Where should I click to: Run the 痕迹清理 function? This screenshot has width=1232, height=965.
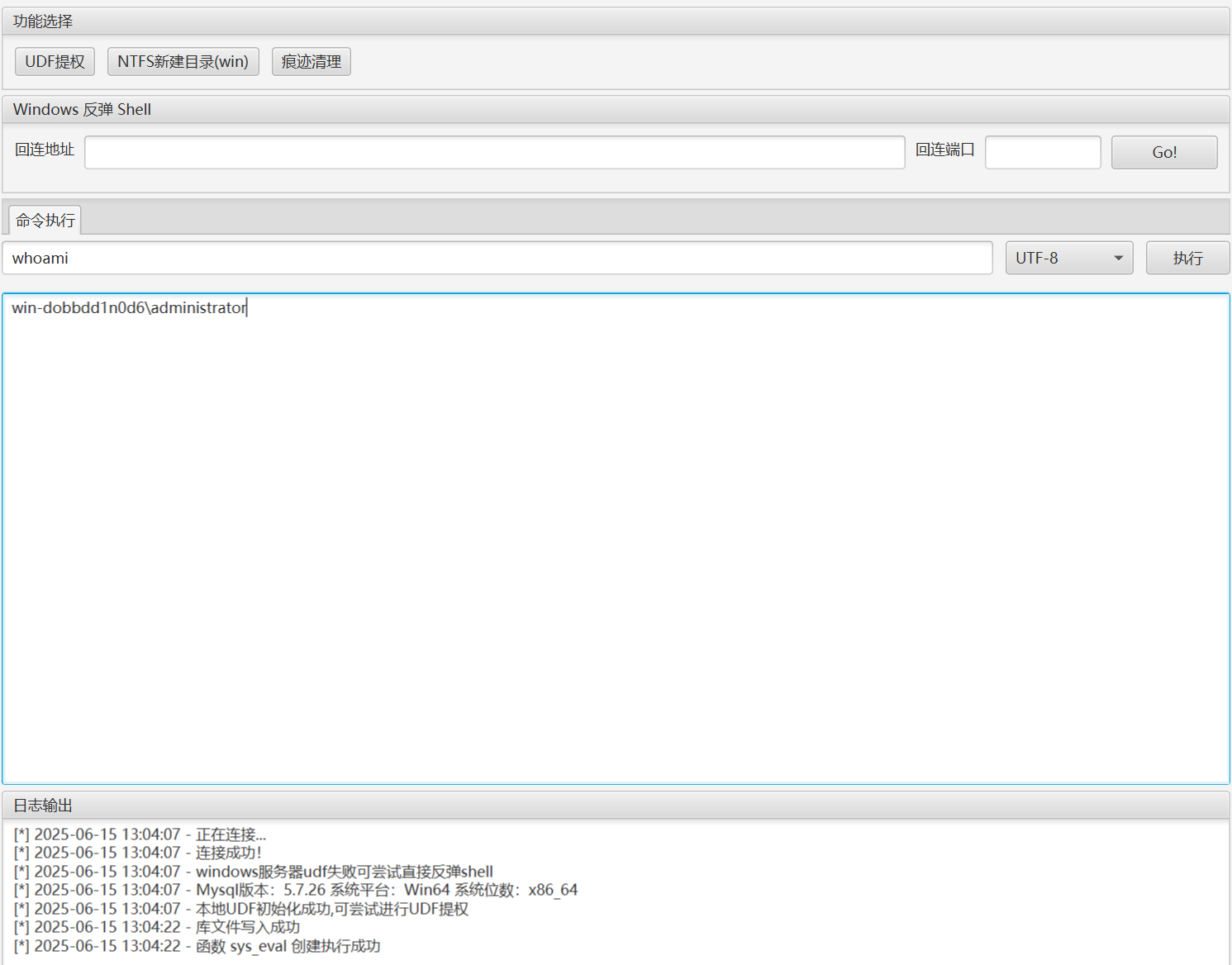(x=311, y=62)
